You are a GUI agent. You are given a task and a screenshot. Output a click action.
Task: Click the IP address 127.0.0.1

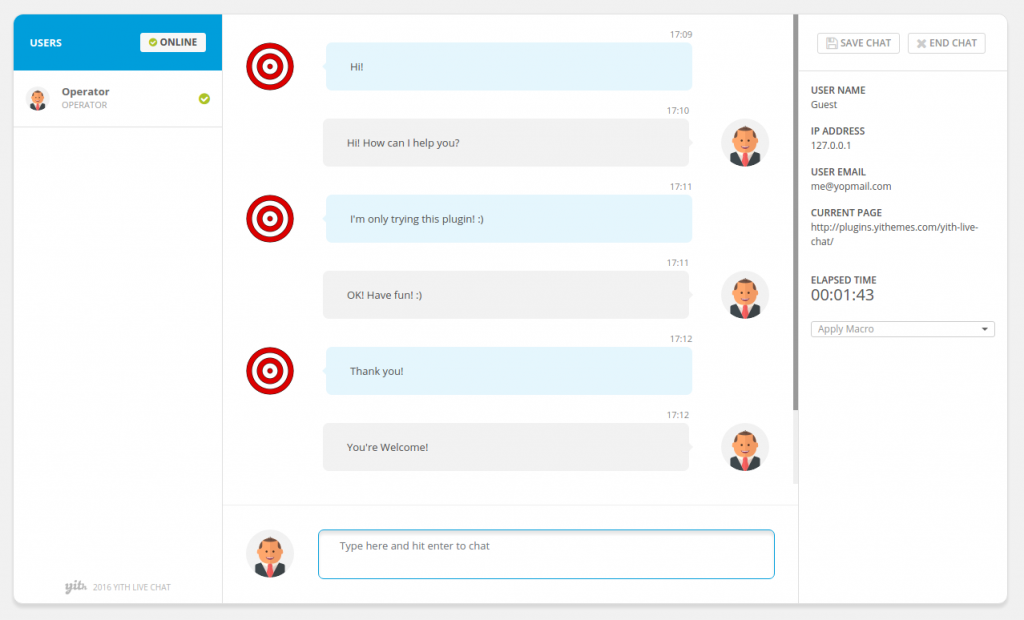(831, 146)
